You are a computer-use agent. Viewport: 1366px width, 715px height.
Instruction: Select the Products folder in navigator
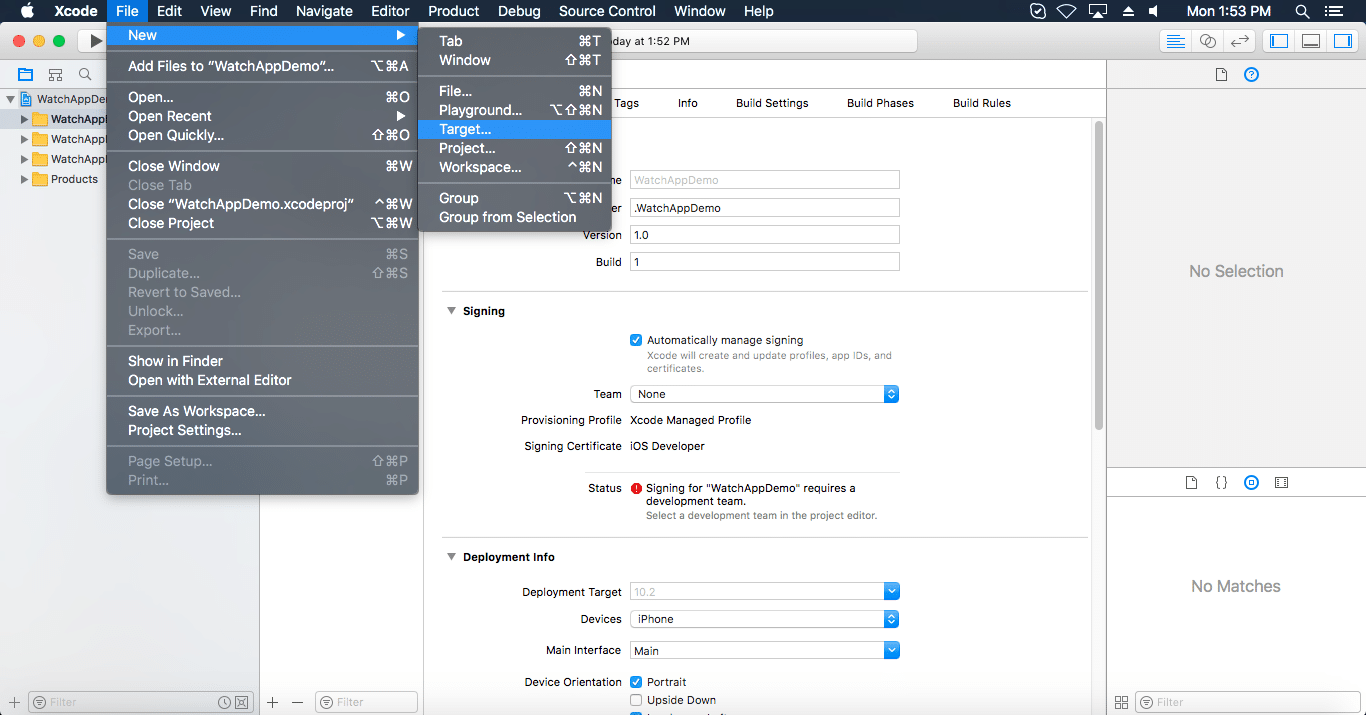[x=75, y=179]
